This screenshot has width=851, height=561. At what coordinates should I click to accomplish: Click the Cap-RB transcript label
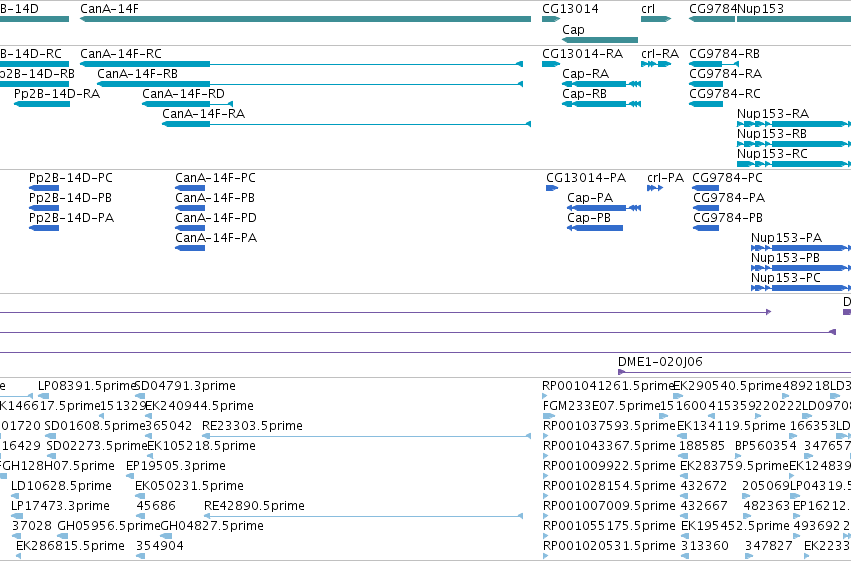point(584,94)
